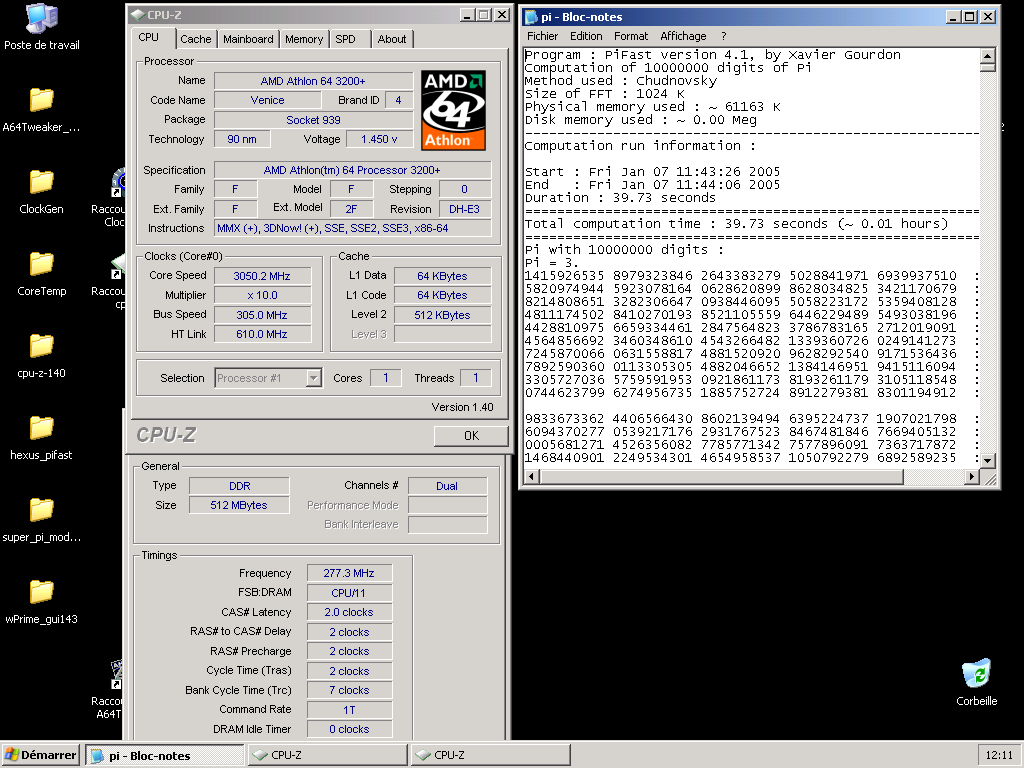
Task: Click the Bus Speed value 305.0 MHz
Action: click(x=262, y=315)
